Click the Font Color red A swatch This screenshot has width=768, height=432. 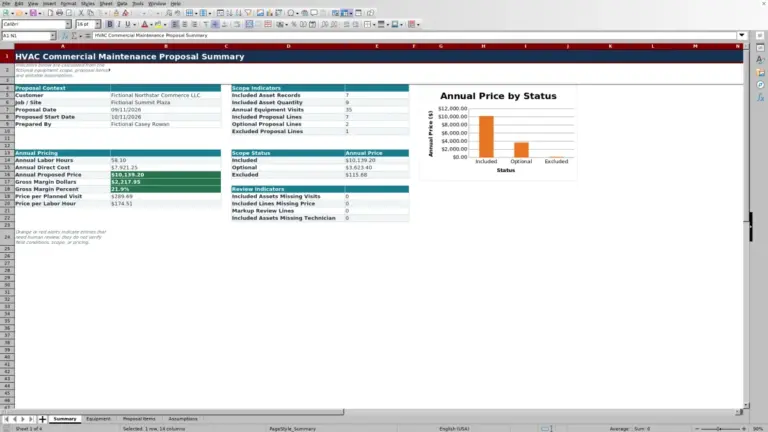pyautogui.click(x=144, y=24)
